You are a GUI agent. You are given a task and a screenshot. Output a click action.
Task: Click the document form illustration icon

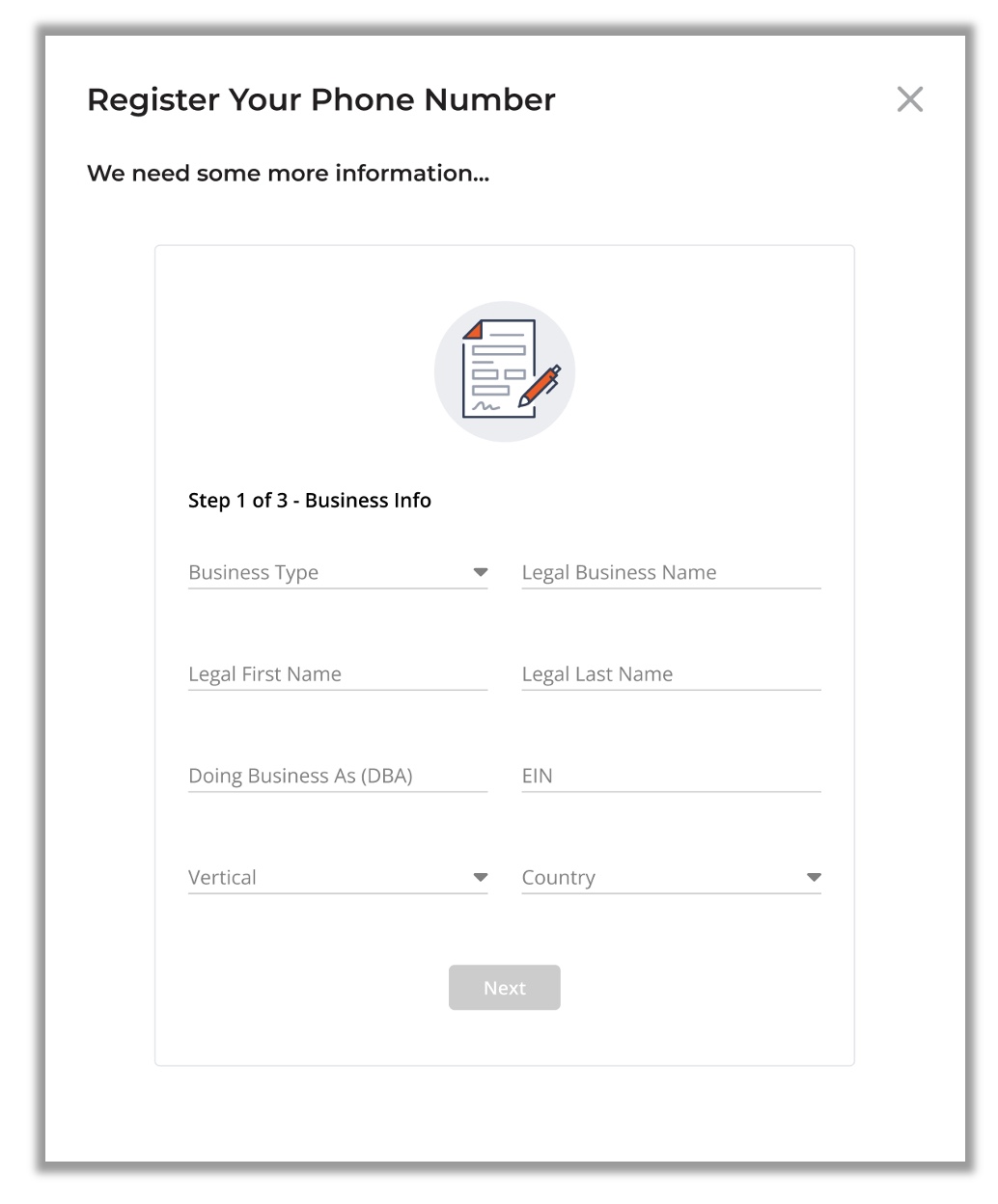coord(504,371)
